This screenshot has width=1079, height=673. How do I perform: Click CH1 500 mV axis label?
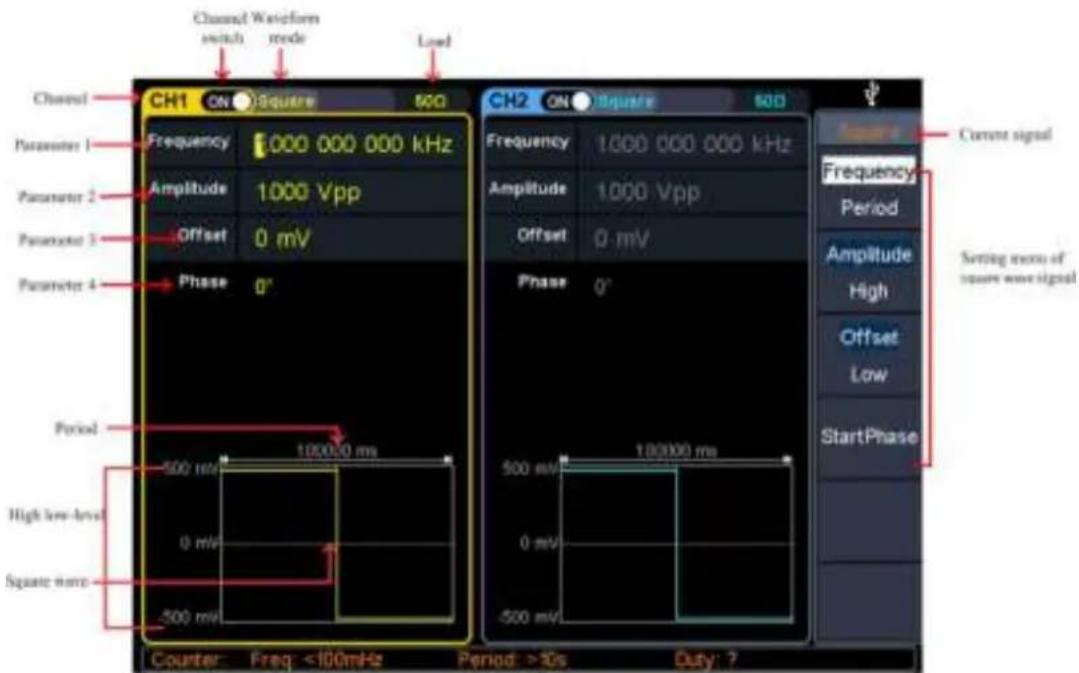(x=191, y=469)
